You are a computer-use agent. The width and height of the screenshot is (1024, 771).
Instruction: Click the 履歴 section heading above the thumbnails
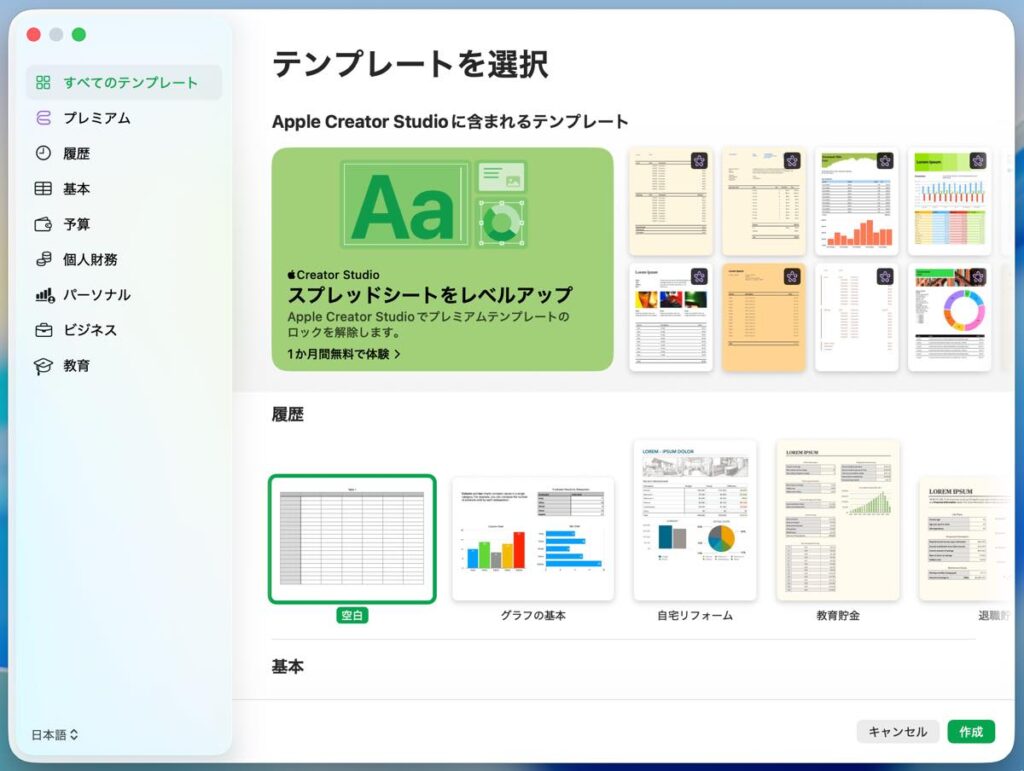pyautogui.click(x=288, y=414)
